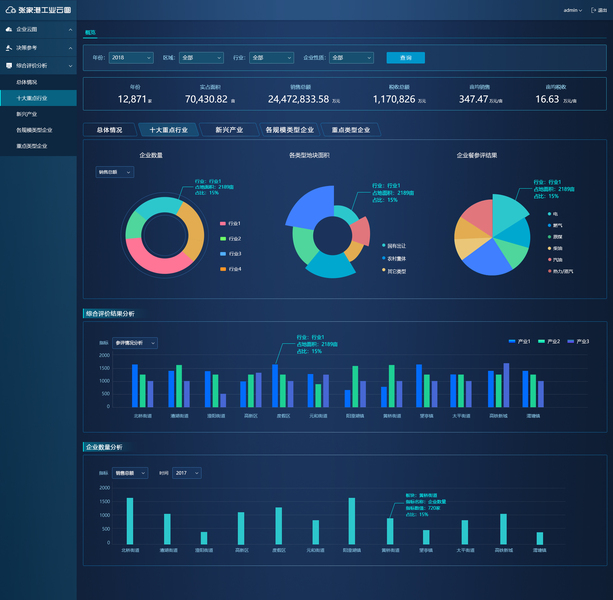Click the 决策参考 gavel sidebar icon
This screenshot has width=613, height=600.
click(x=9, y=48)
